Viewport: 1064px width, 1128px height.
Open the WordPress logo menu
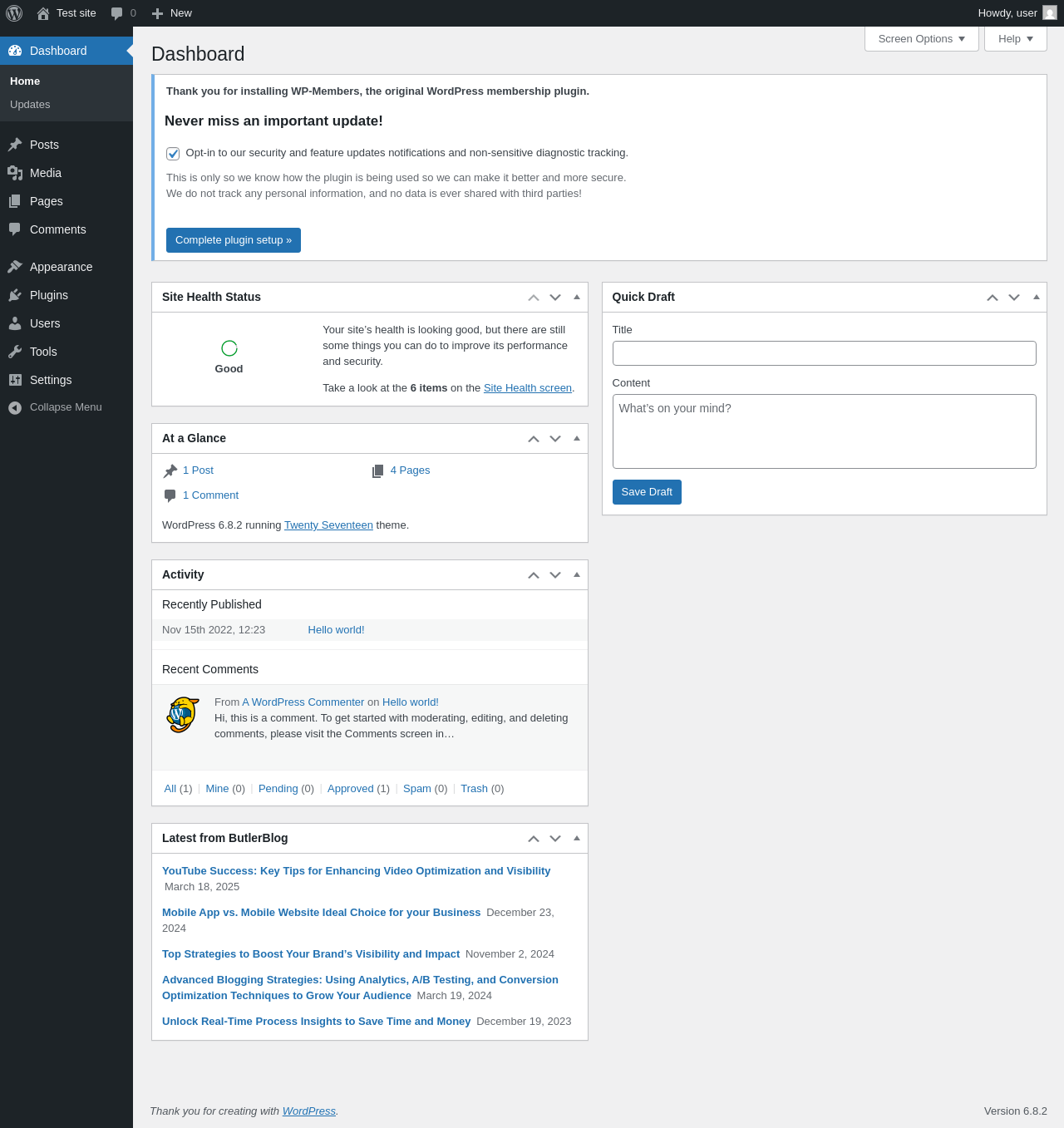(14, 13)
